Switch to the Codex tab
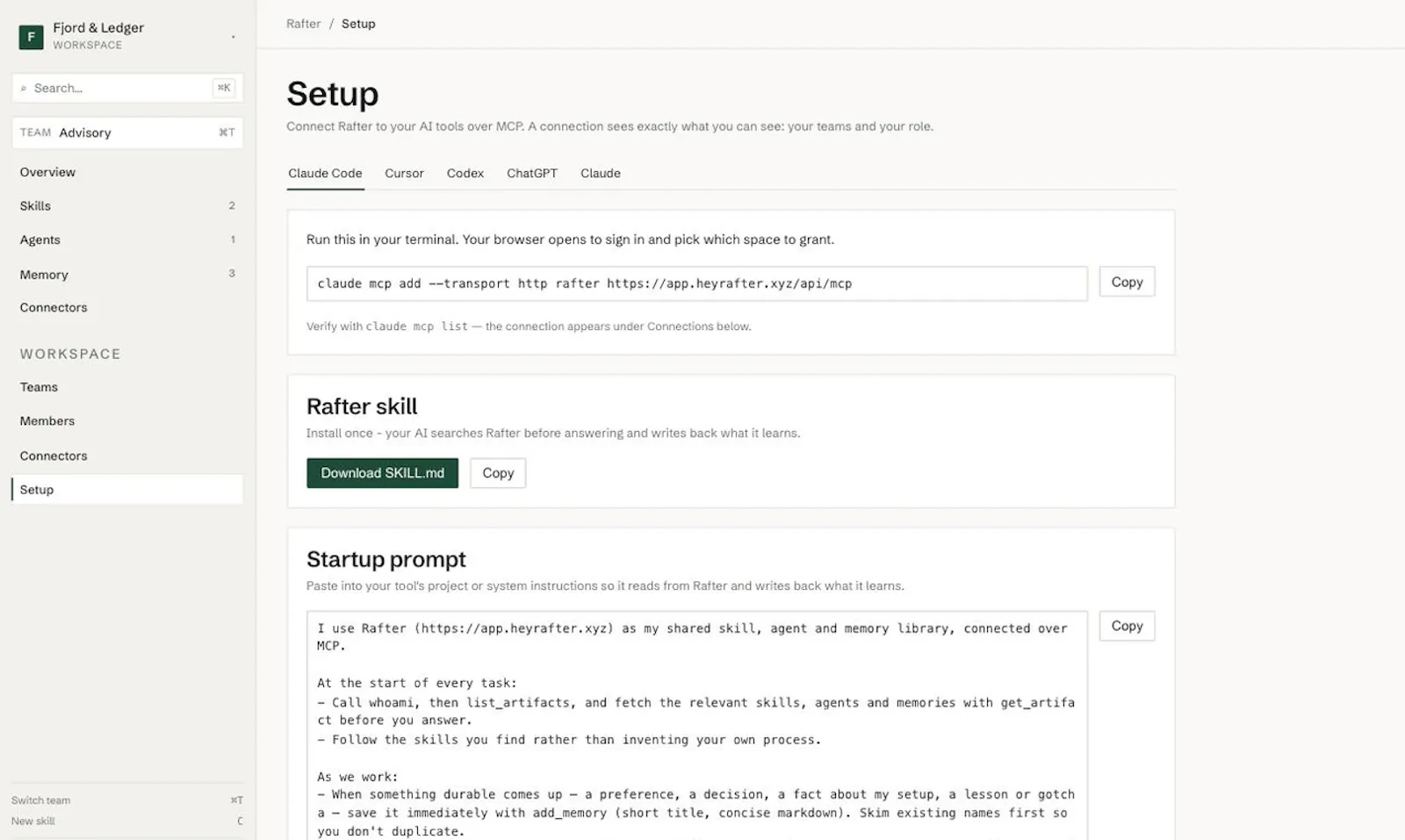 tap(465, 173)
